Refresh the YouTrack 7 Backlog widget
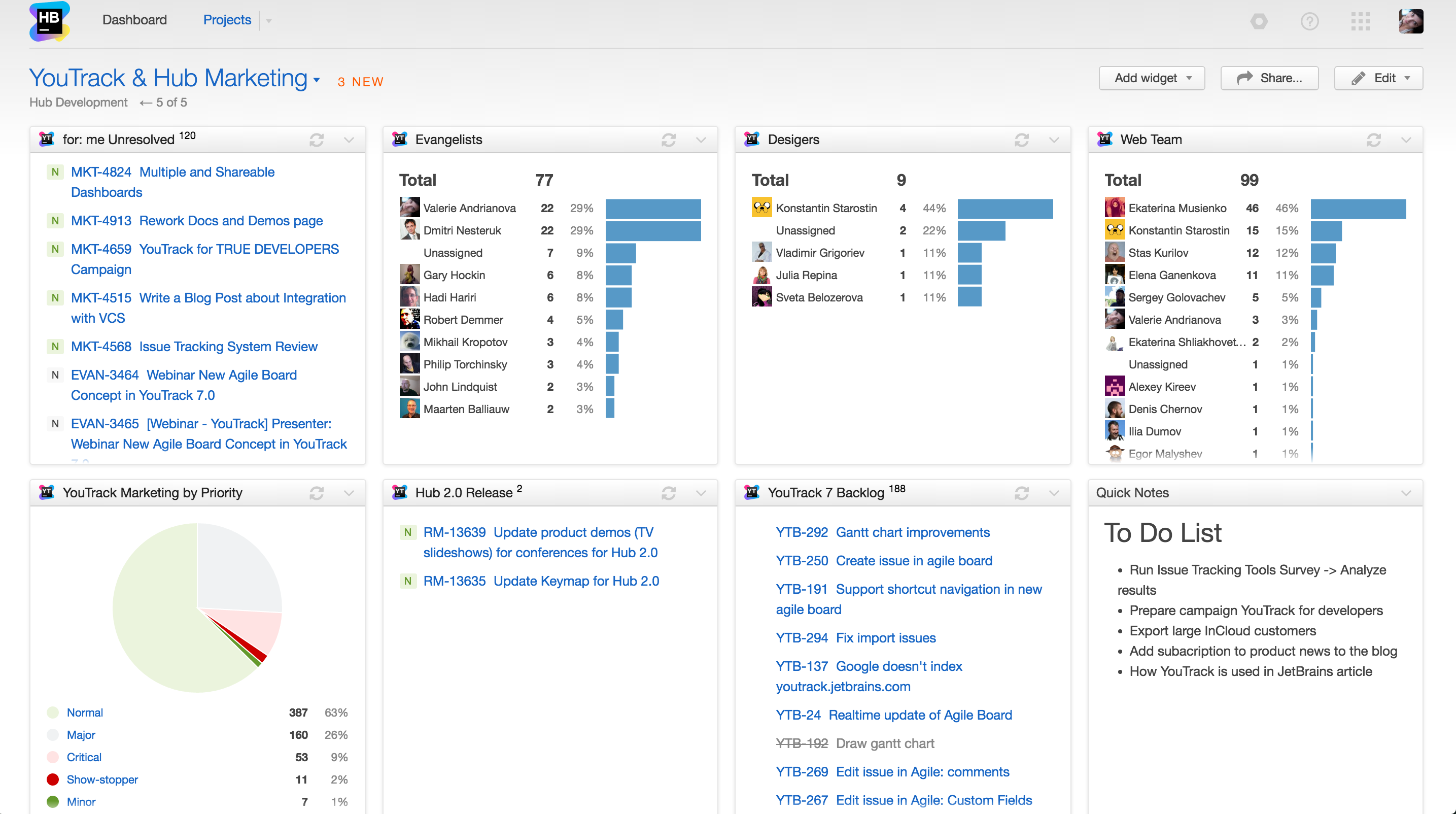The image size is (1456, 814). (1021, 493)
